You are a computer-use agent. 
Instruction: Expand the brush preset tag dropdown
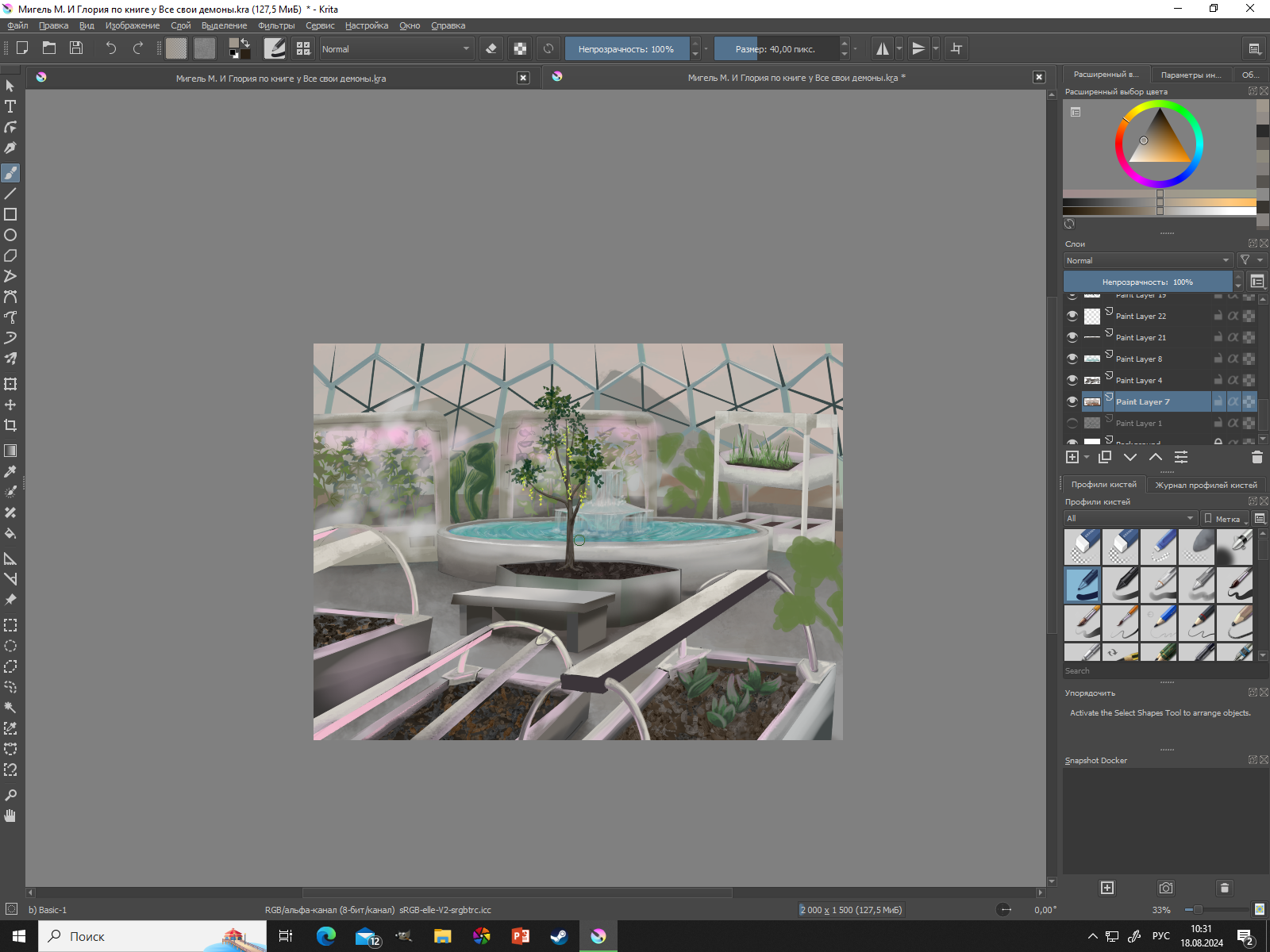1130,518
